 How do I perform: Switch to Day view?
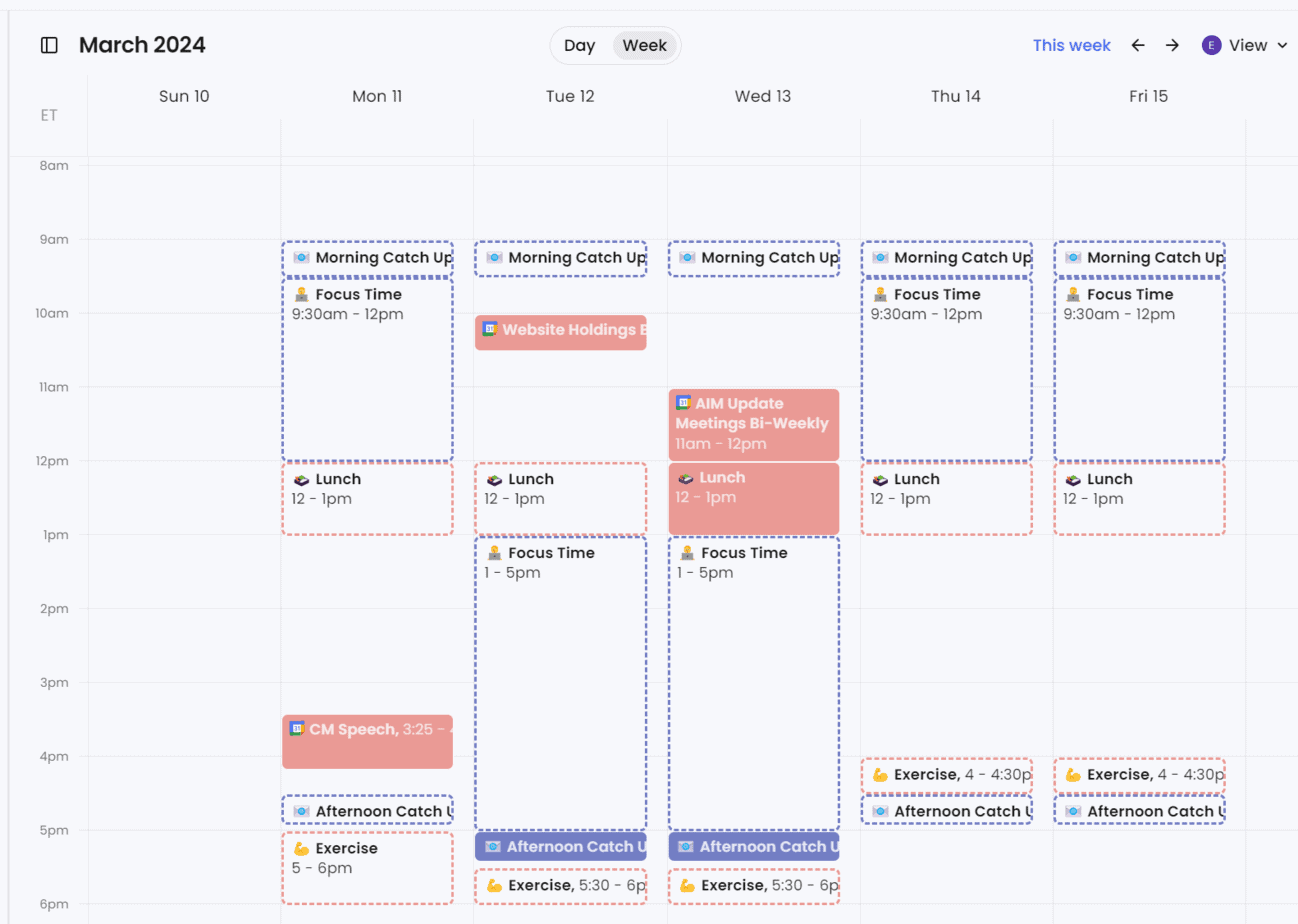(579, 45)
